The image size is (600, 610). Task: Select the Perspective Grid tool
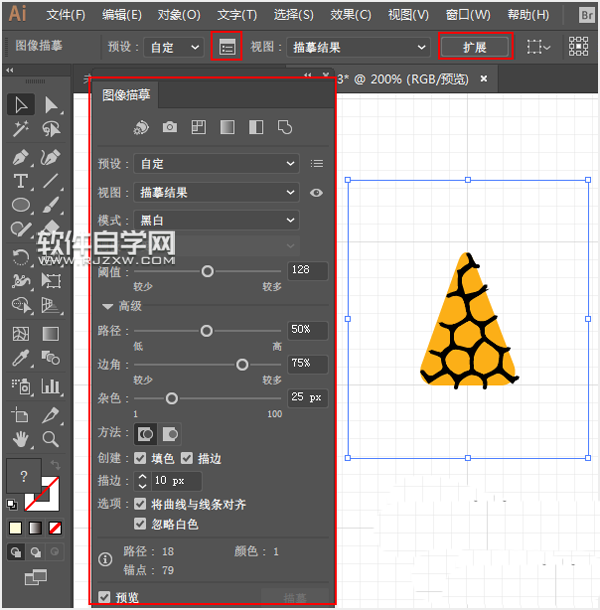pos(51,305)
